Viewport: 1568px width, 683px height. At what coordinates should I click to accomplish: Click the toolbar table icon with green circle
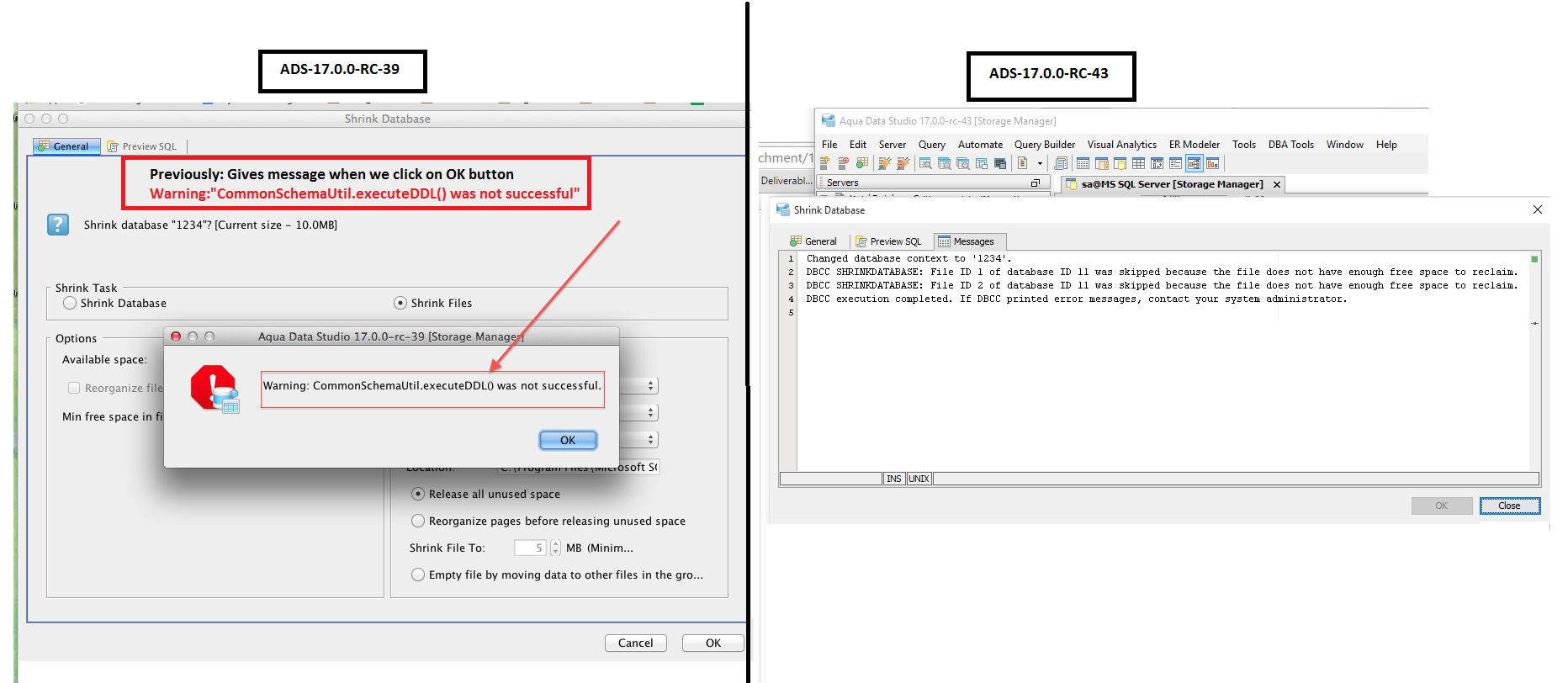click(862, 163)
